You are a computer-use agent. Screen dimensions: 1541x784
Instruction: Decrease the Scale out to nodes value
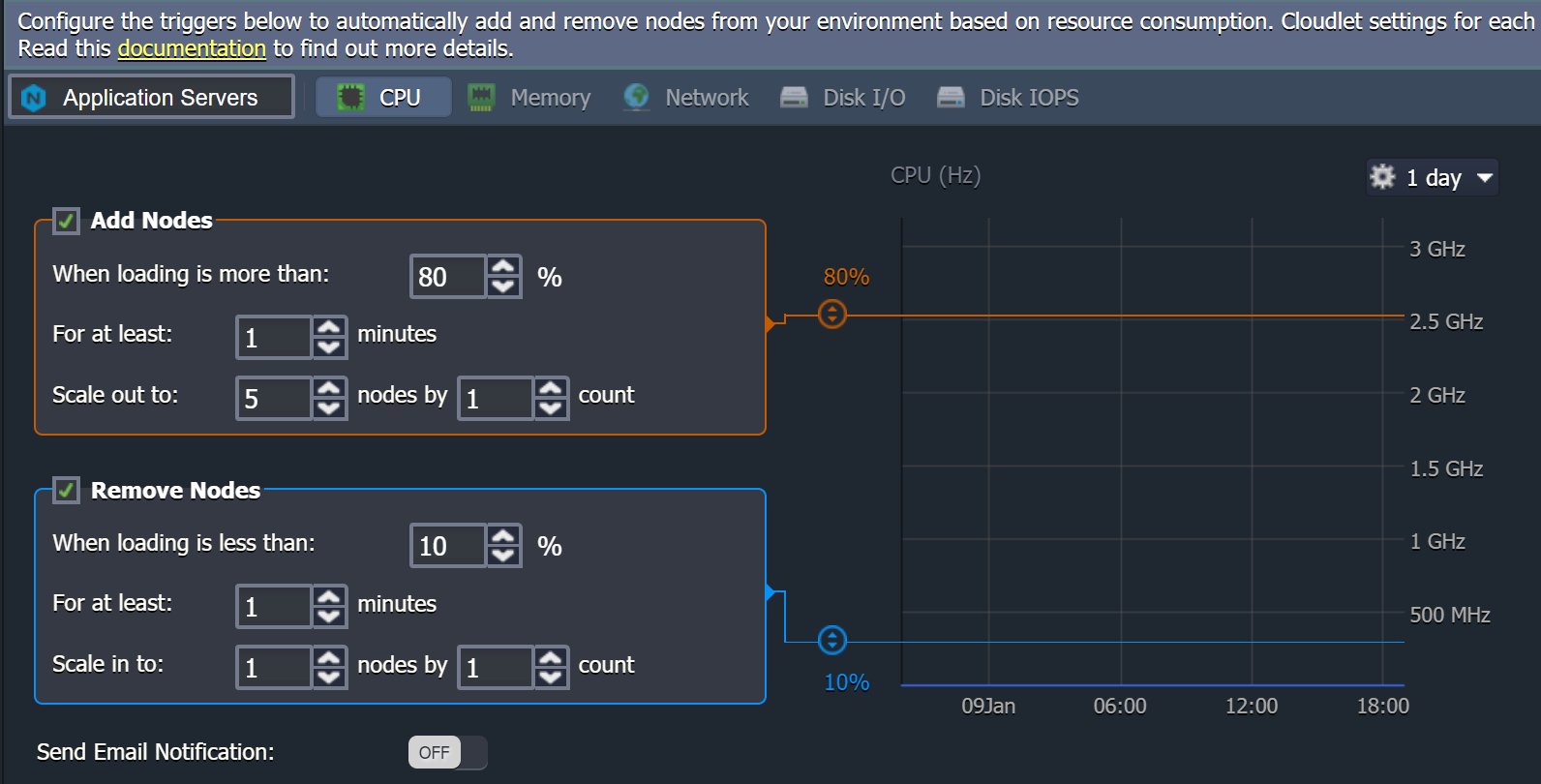tap(329, 408)
